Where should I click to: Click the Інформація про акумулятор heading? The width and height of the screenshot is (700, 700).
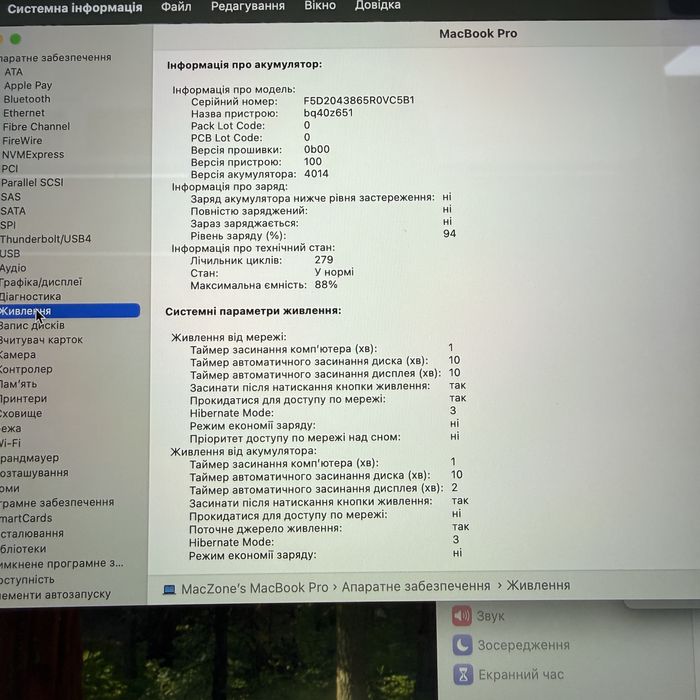coord(244,64)
